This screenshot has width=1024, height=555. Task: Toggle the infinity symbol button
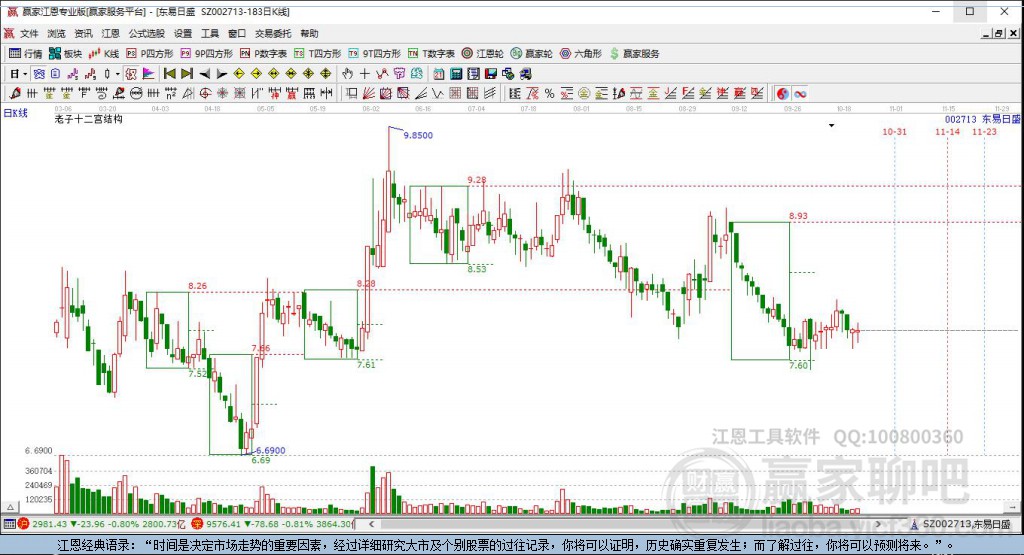800,94
